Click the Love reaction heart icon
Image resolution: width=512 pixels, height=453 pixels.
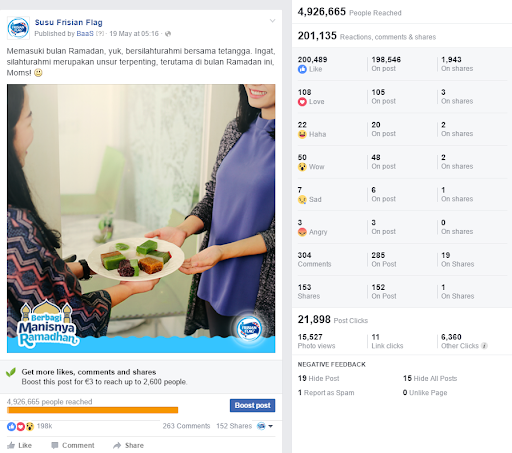tap(302, 102)
